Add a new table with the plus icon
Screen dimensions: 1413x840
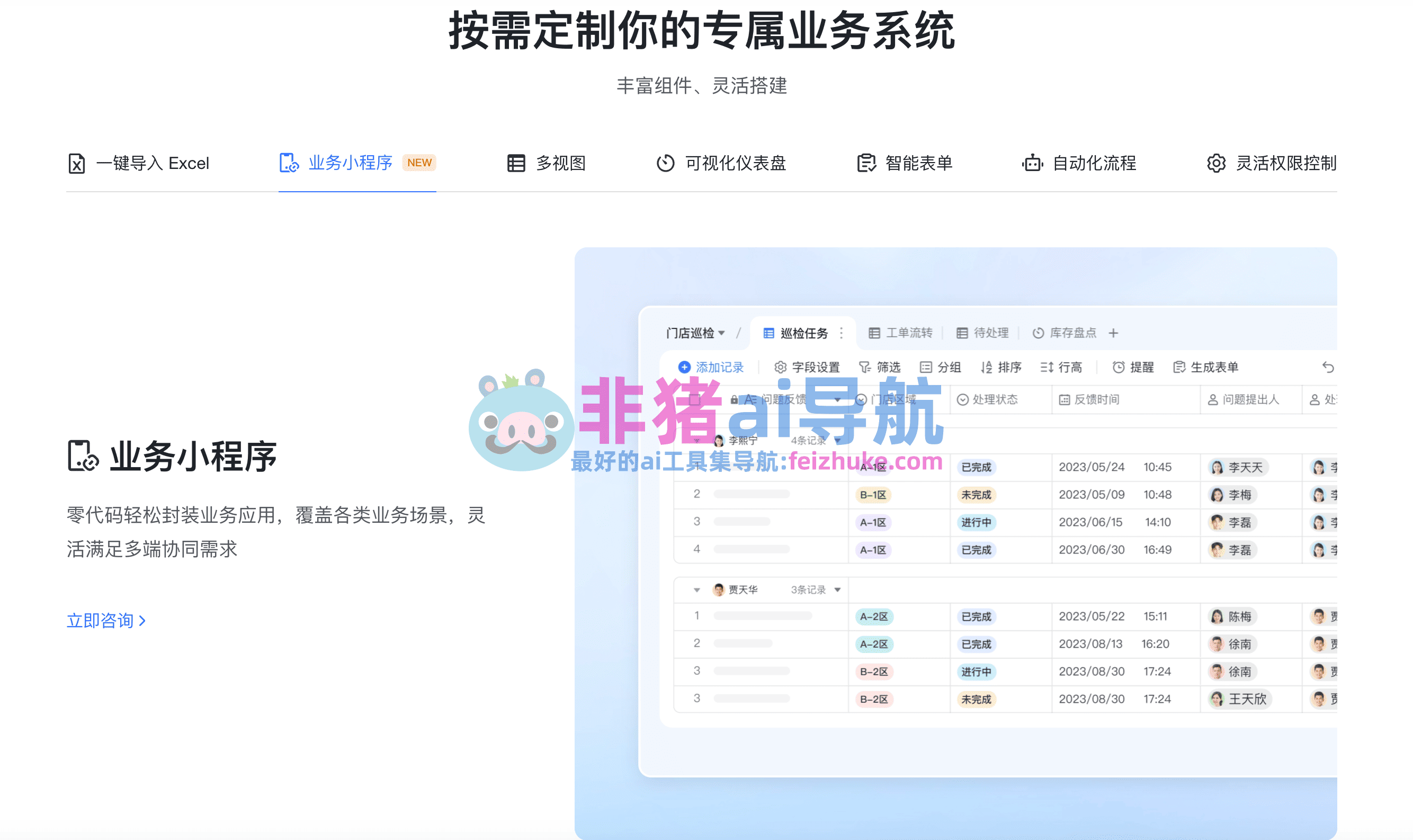click(1113, 333)
